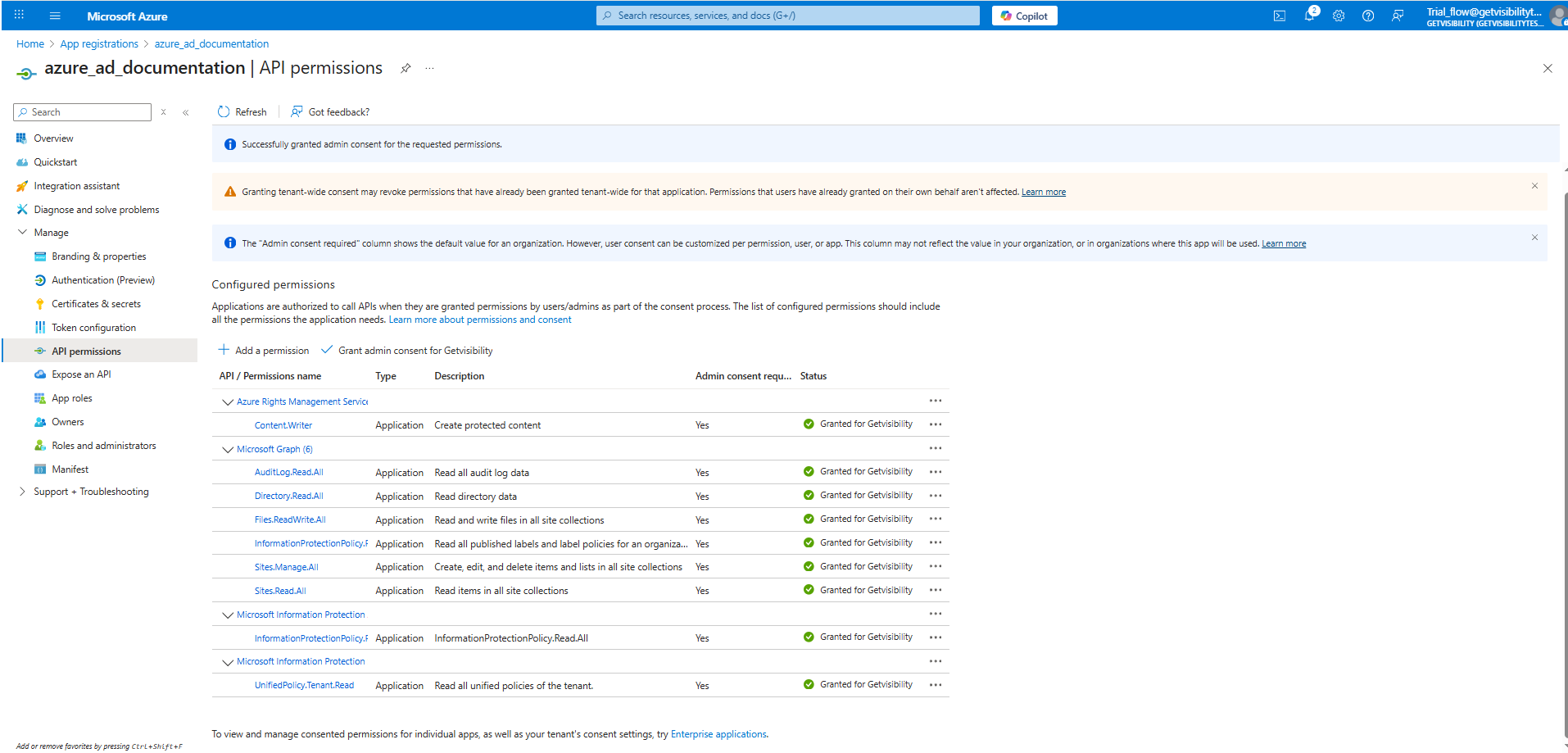Open portal settings gear icon
This screenshot has height=753, width=1568.
coord(1339,16)
